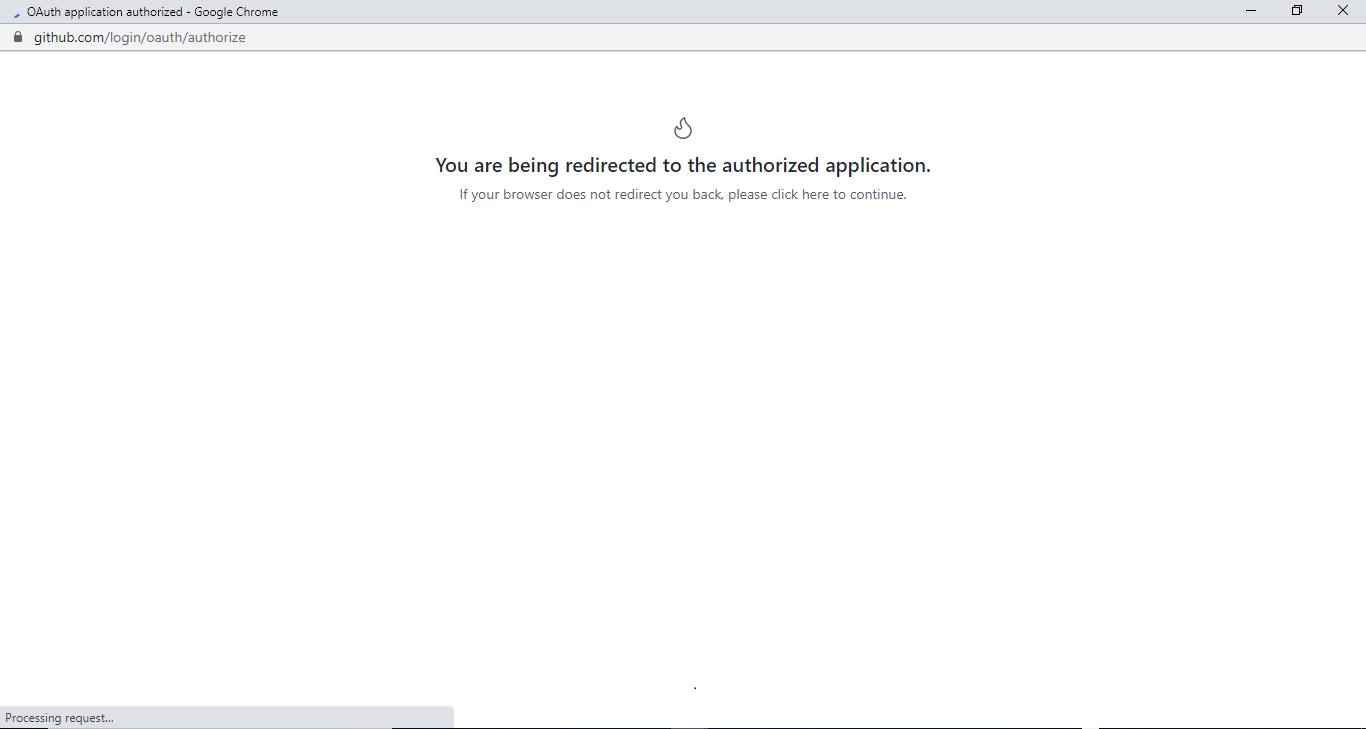The image size is (1366, 729).
Task: Inspect certificate through the padlock symbol
Action: tap(17, 37)
